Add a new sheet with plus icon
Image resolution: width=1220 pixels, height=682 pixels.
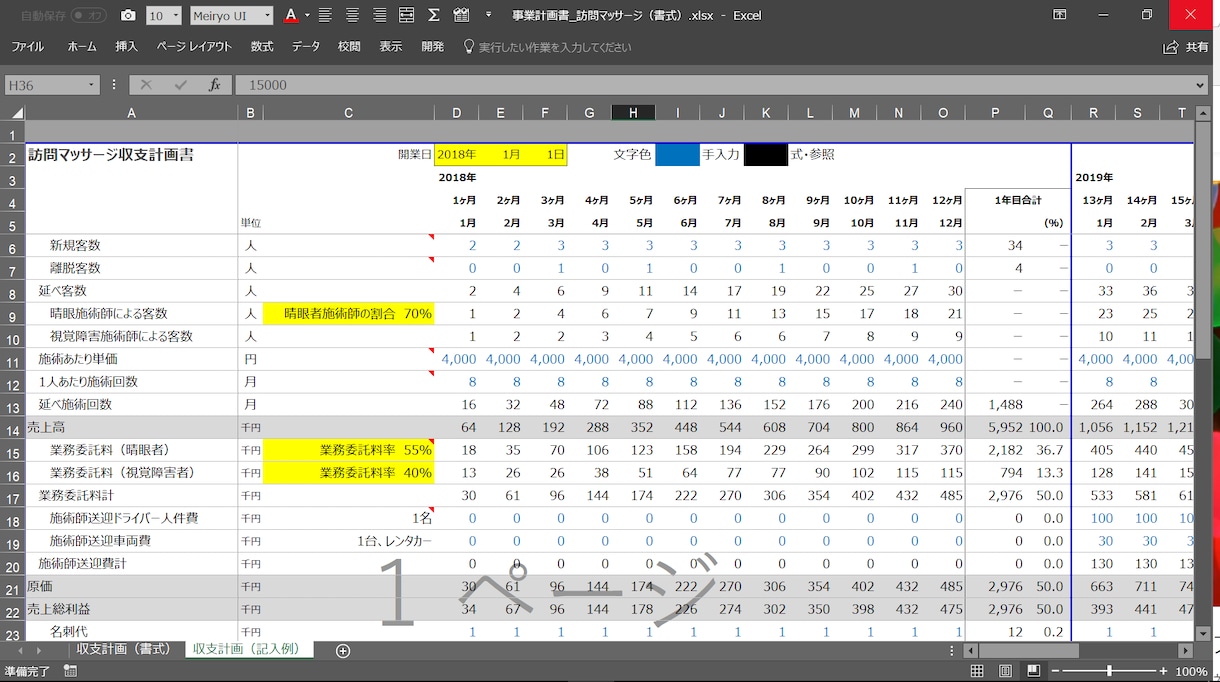pos(343,651)
